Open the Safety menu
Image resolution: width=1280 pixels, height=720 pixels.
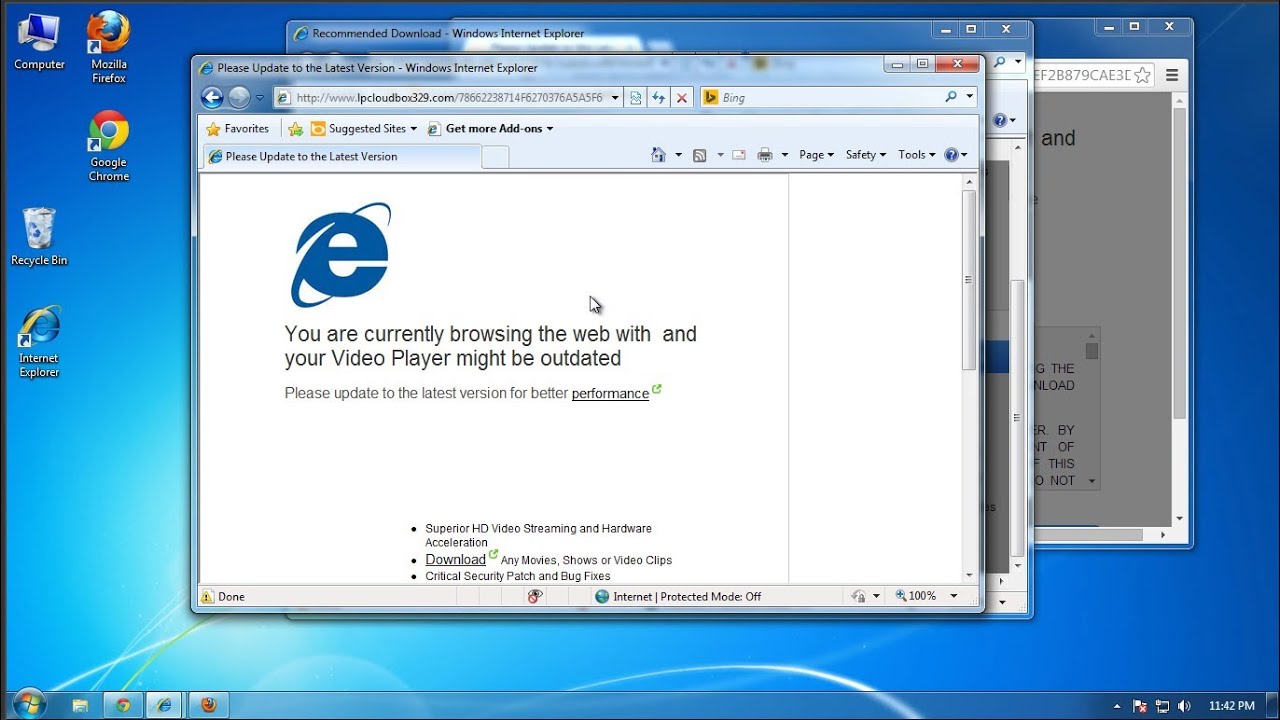point(866,155)
